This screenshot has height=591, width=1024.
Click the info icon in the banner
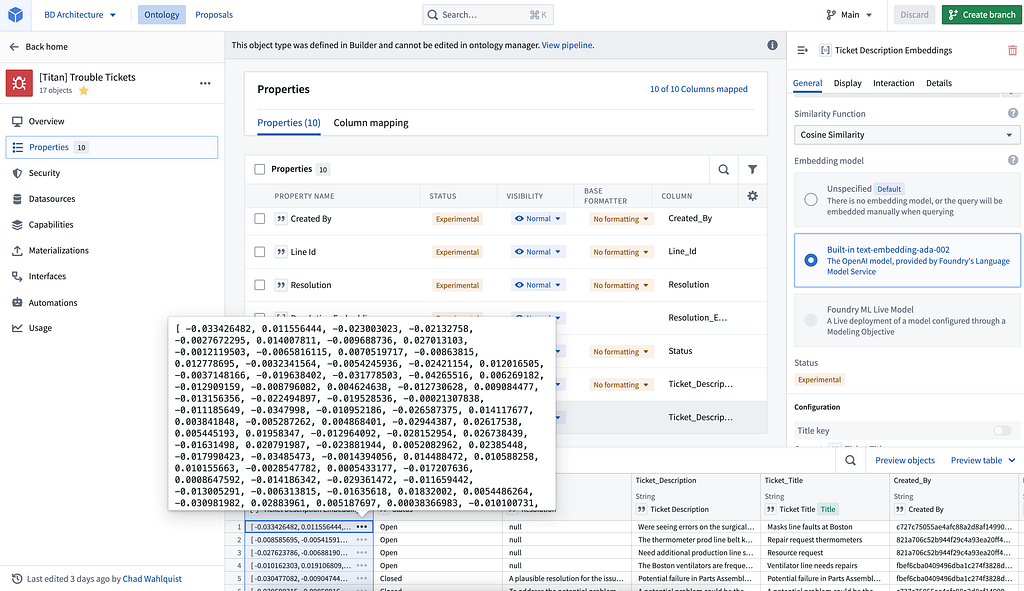coord(773,45)
